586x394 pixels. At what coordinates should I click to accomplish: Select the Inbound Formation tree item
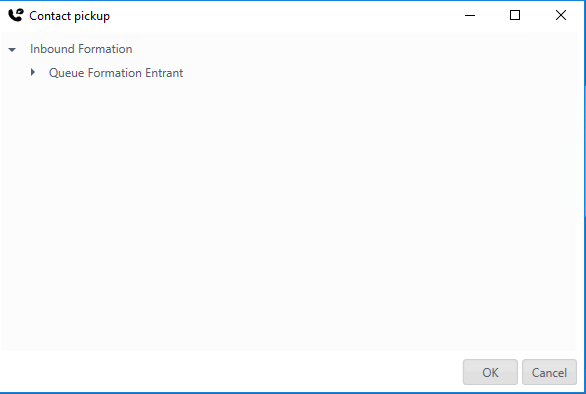pos(81,49)
